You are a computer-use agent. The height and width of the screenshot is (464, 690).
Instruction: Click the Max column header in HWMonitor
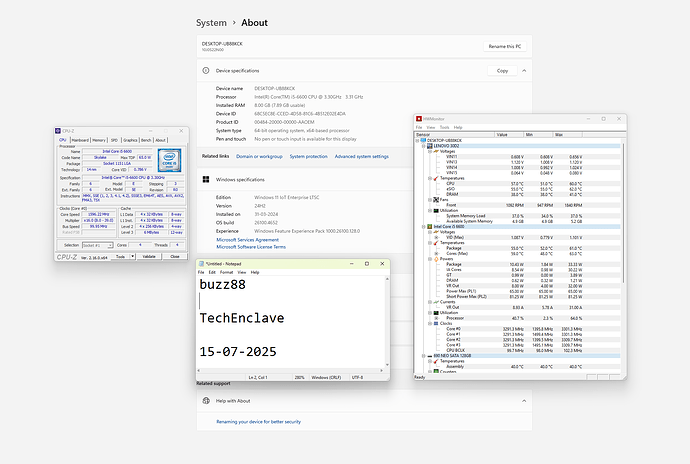pos(567,134)
